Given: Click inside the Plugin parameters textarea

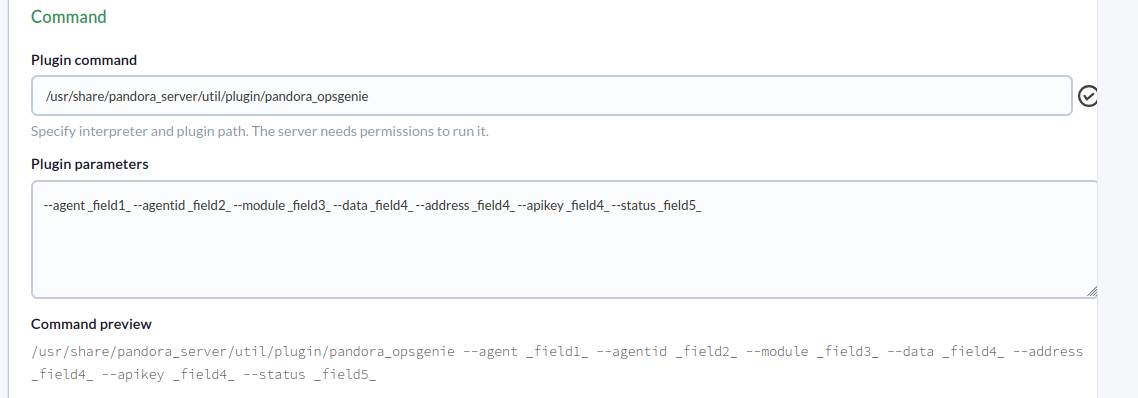Looking at the screenshot, I should (x=564, y=240).
